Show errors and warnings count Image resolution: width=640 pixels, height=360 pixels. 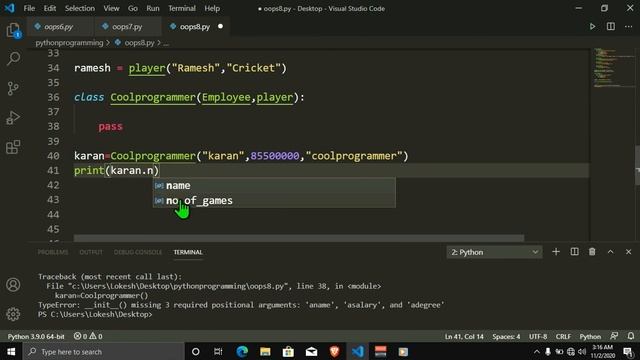tap(88, 336)
